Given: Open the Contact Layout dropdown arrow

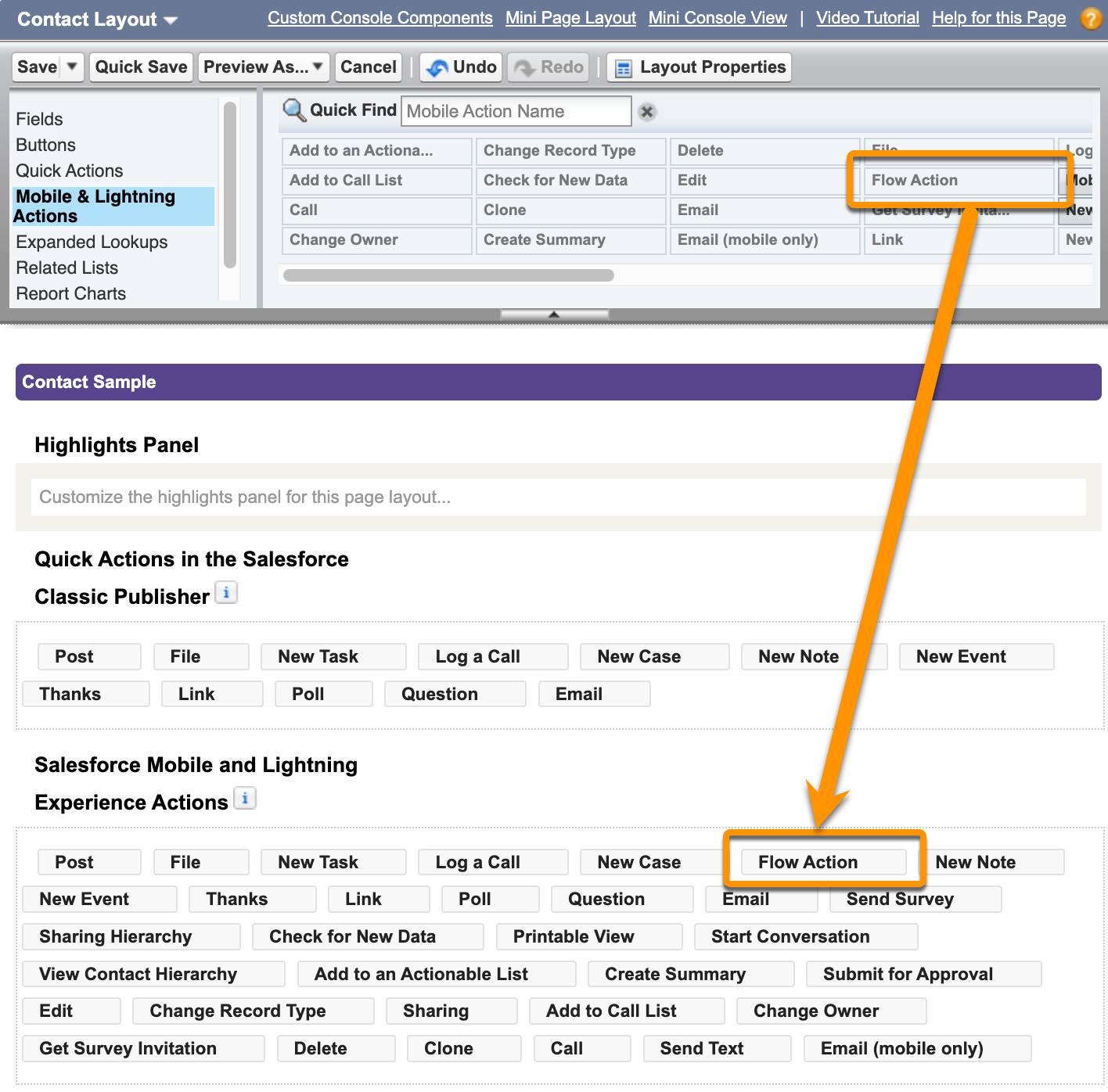Looking at the screenshot, I should 170,20.
